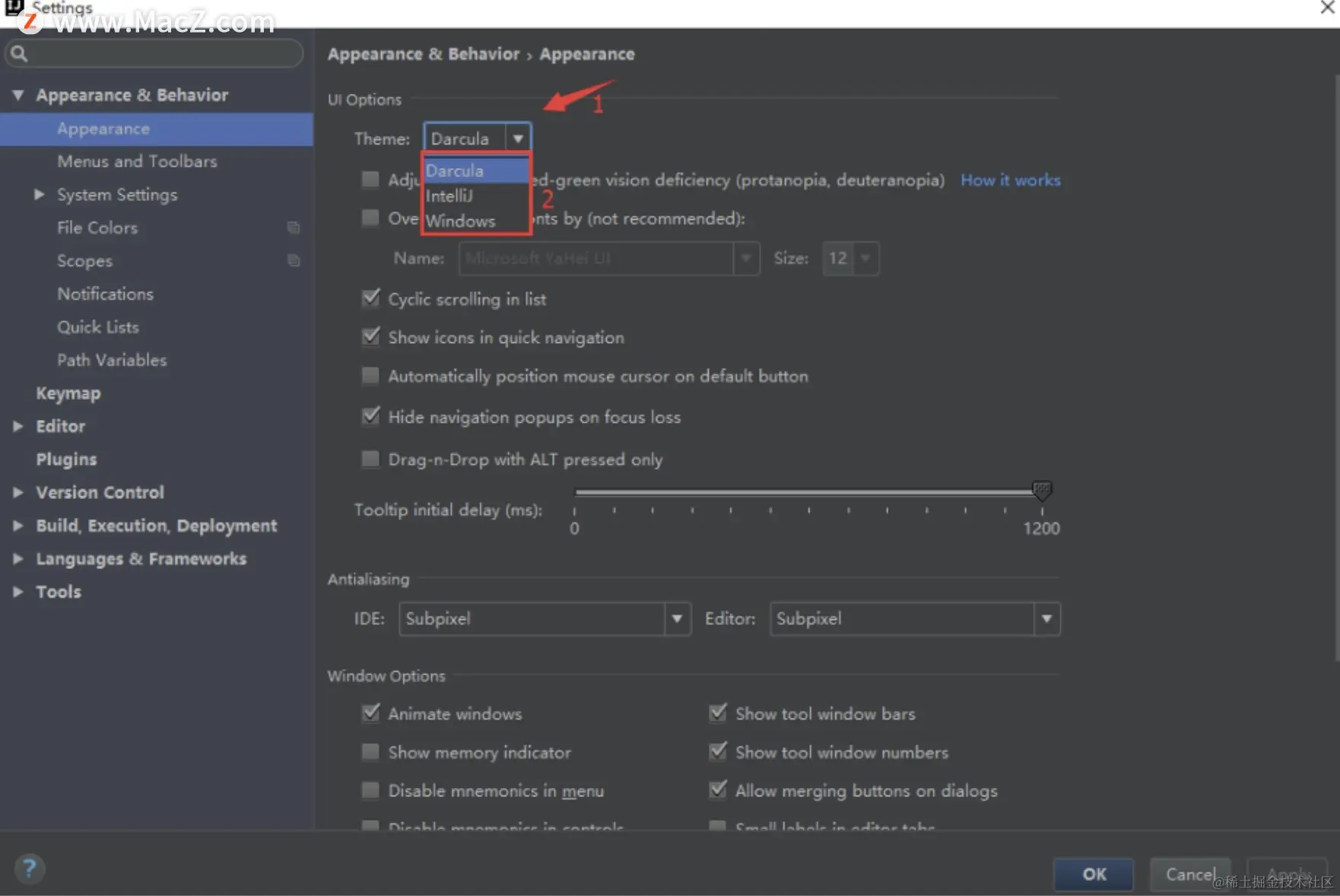This screenshot has height=896, width=1340.
Task: Toggle Allow merging buttons on dialogs
Action: pyautogui.click(x=717, y=790)
